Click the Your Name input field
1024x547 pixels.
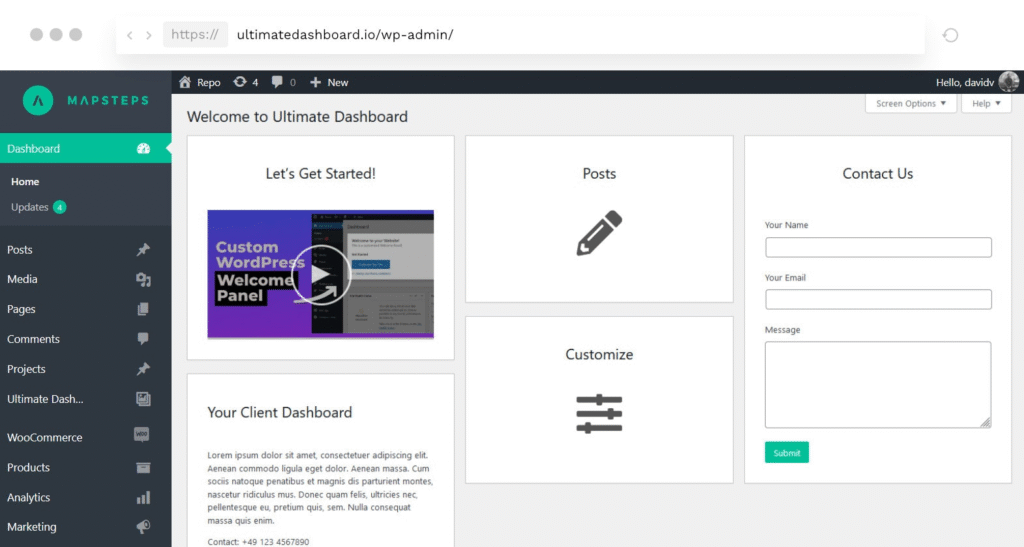[x=878, y=247]
